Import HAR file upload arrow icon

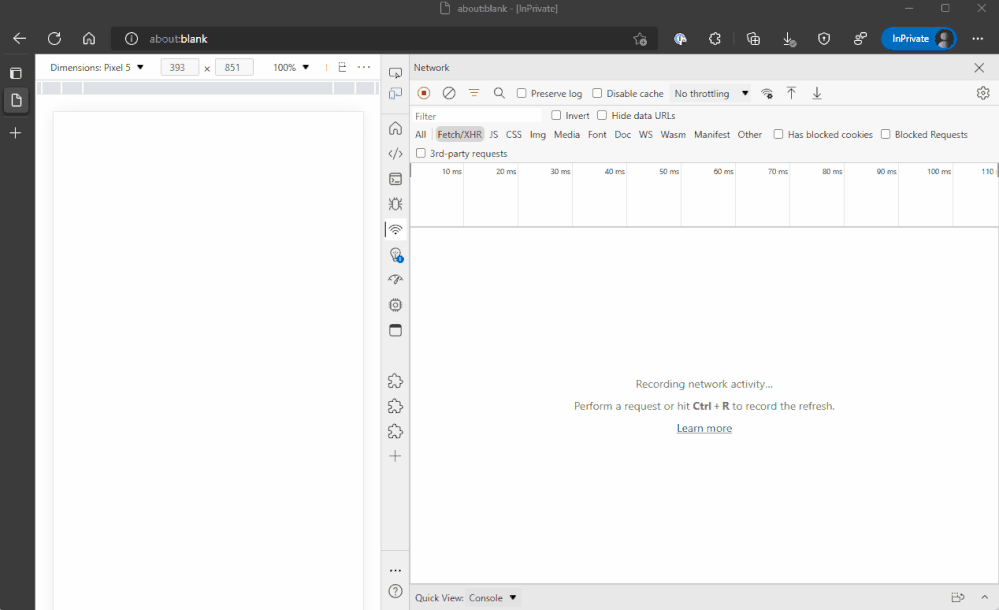pyautogui.click(x=791, y=93)
